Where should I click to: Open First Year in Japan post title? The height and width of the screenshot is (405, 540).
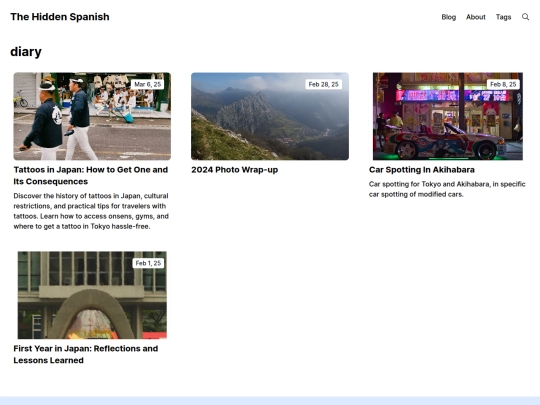tap(86, 354)
